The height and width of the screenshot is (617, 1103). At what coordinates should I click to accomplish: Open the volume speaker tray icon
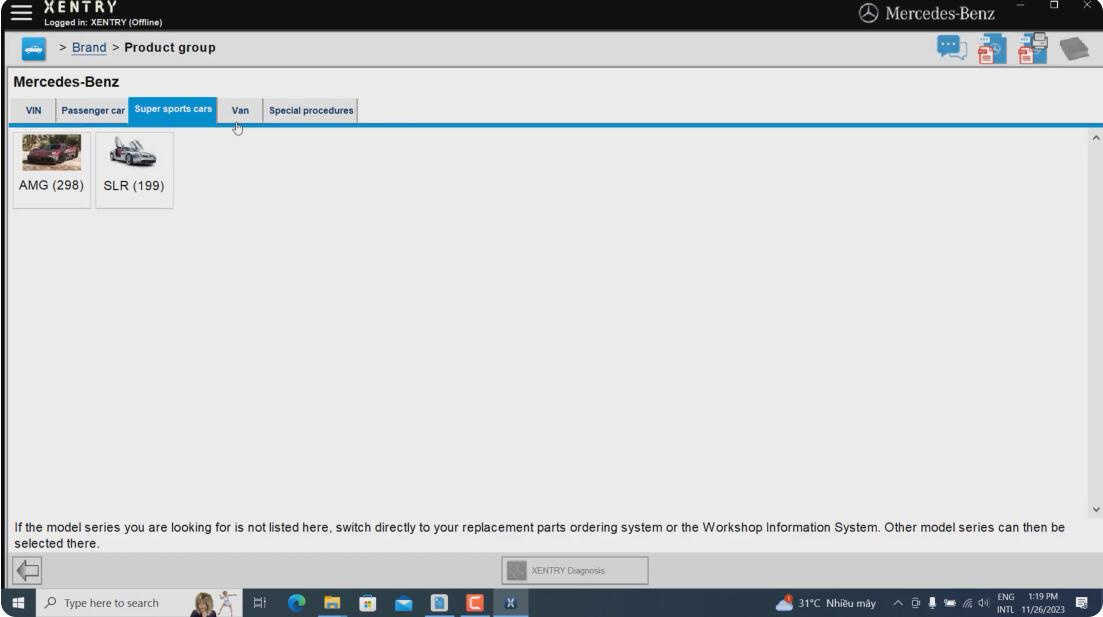[983, 603]
